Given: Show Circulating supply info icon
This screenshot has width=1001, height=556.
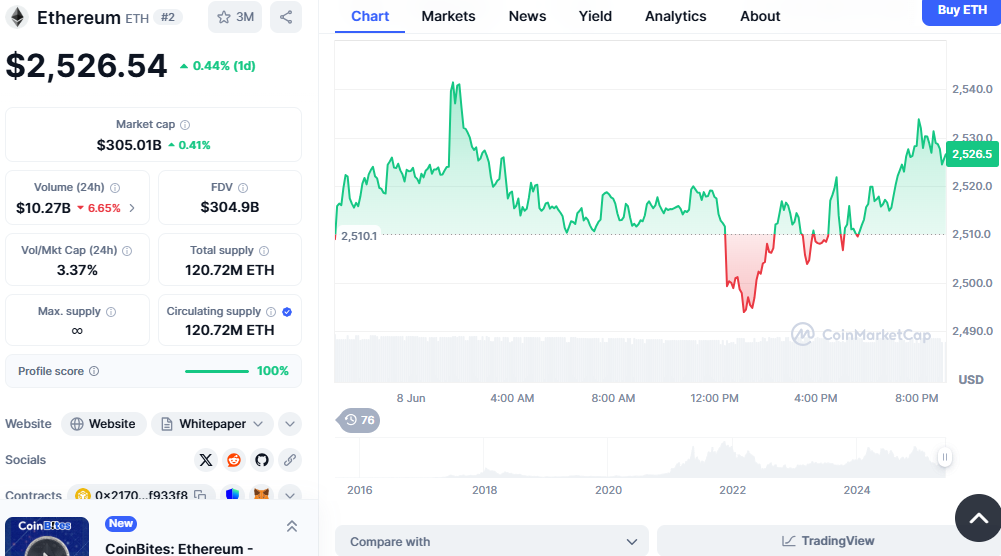Looking at the screenshot, I should pyautogui.click(x=271, y=312).
